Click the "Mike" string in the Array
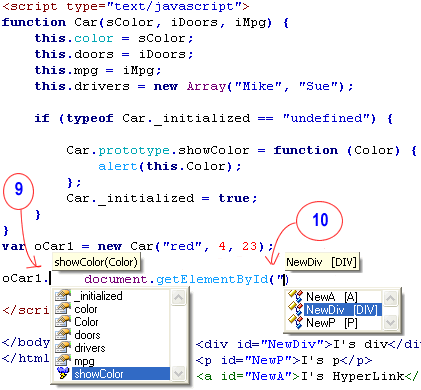 coord(258,86)
